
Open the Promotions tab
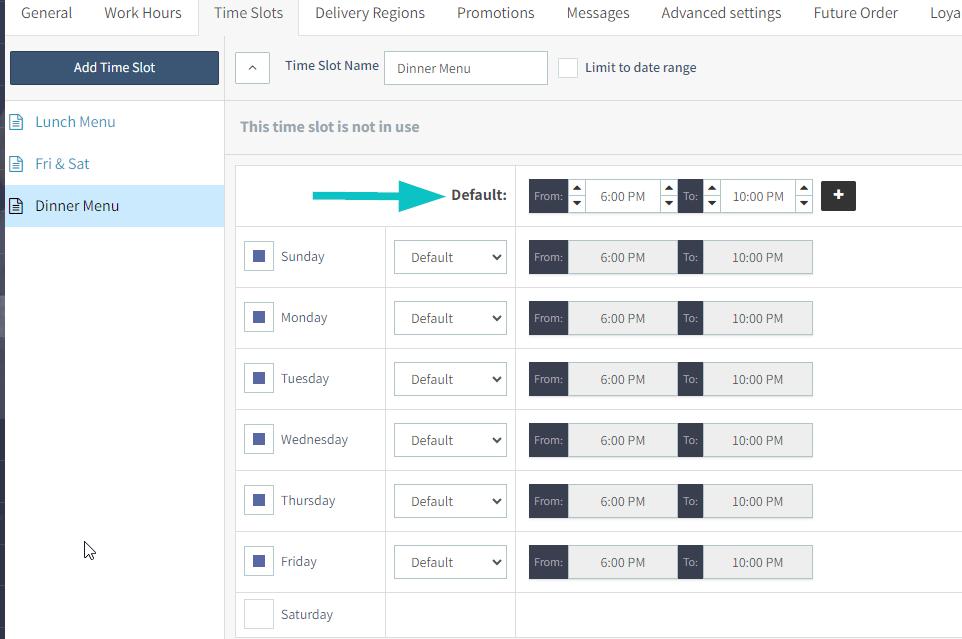pyautogui.click(x=495, y=14)
